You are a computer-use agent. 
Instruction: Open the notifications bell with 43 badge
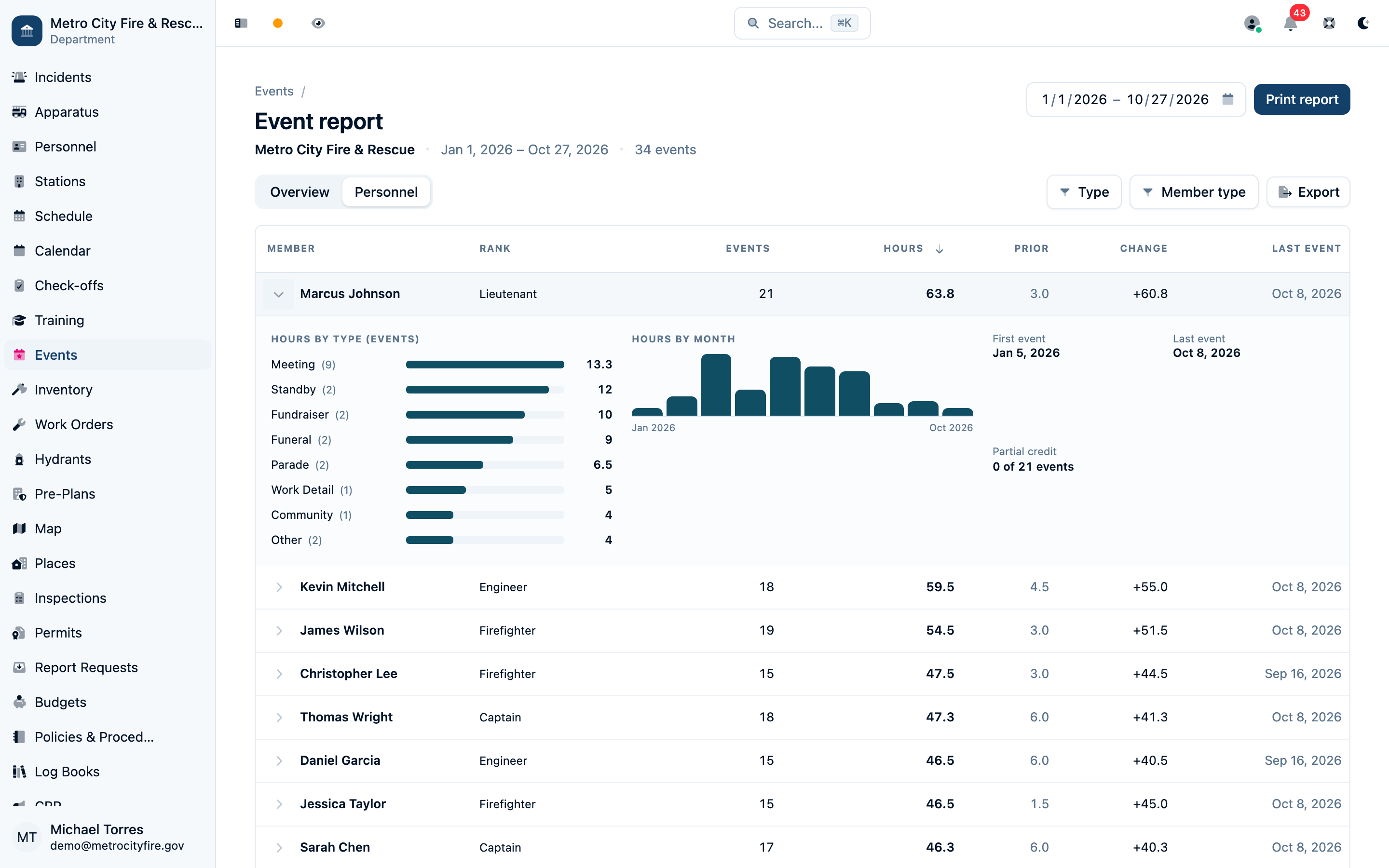[1290, 23]
